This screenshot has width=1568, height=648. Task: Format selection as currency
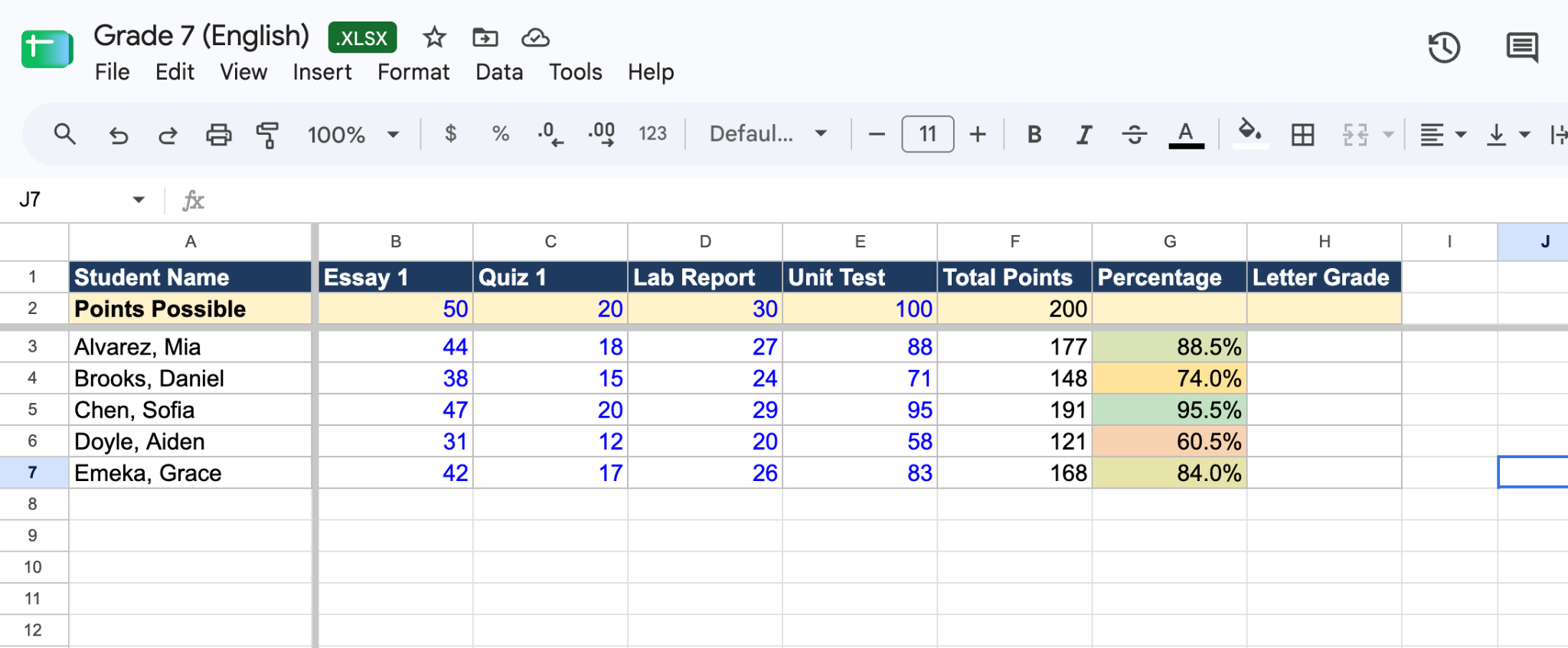pyautogui.click(x=451, y=134)
